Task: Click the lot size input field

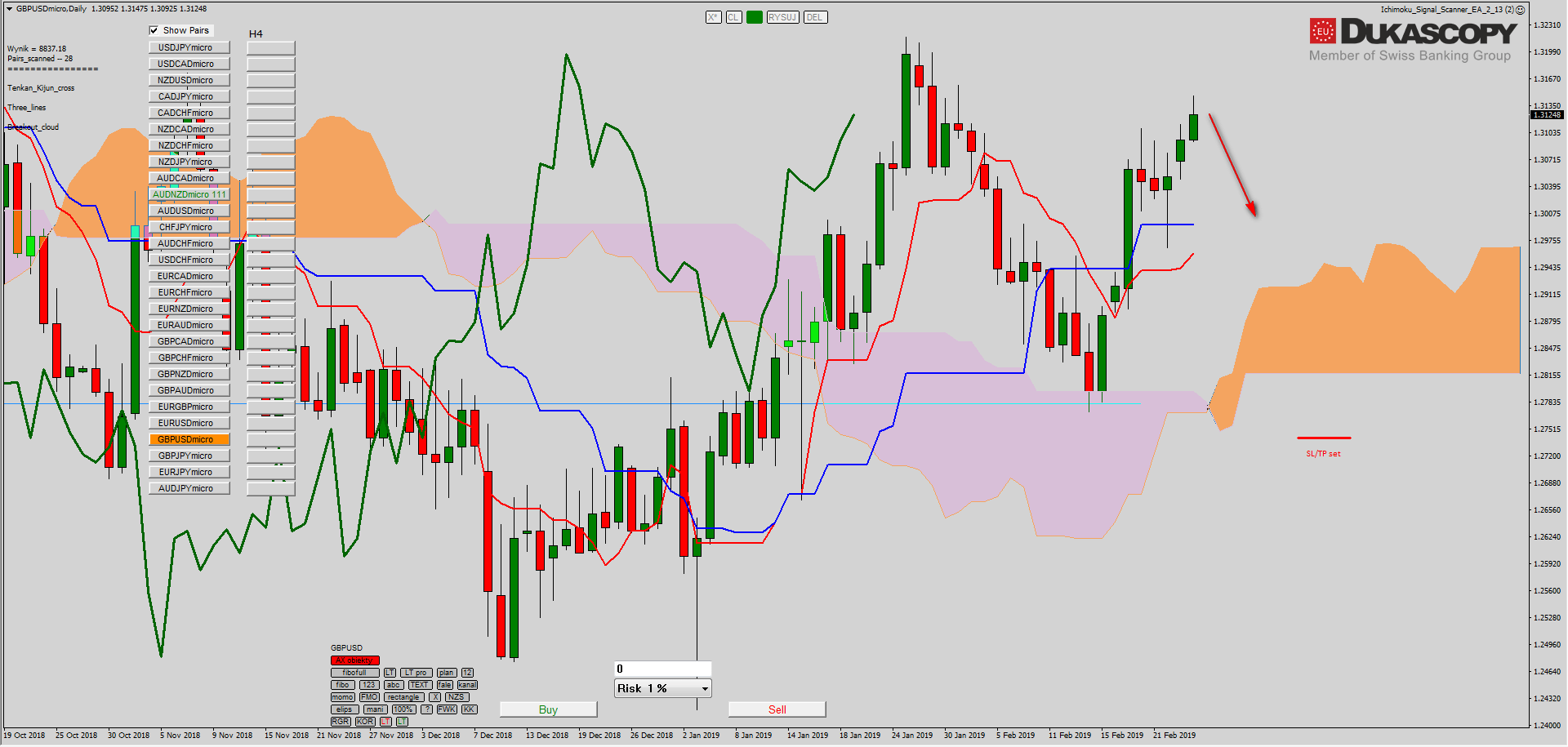Action: tap(662, 669)
